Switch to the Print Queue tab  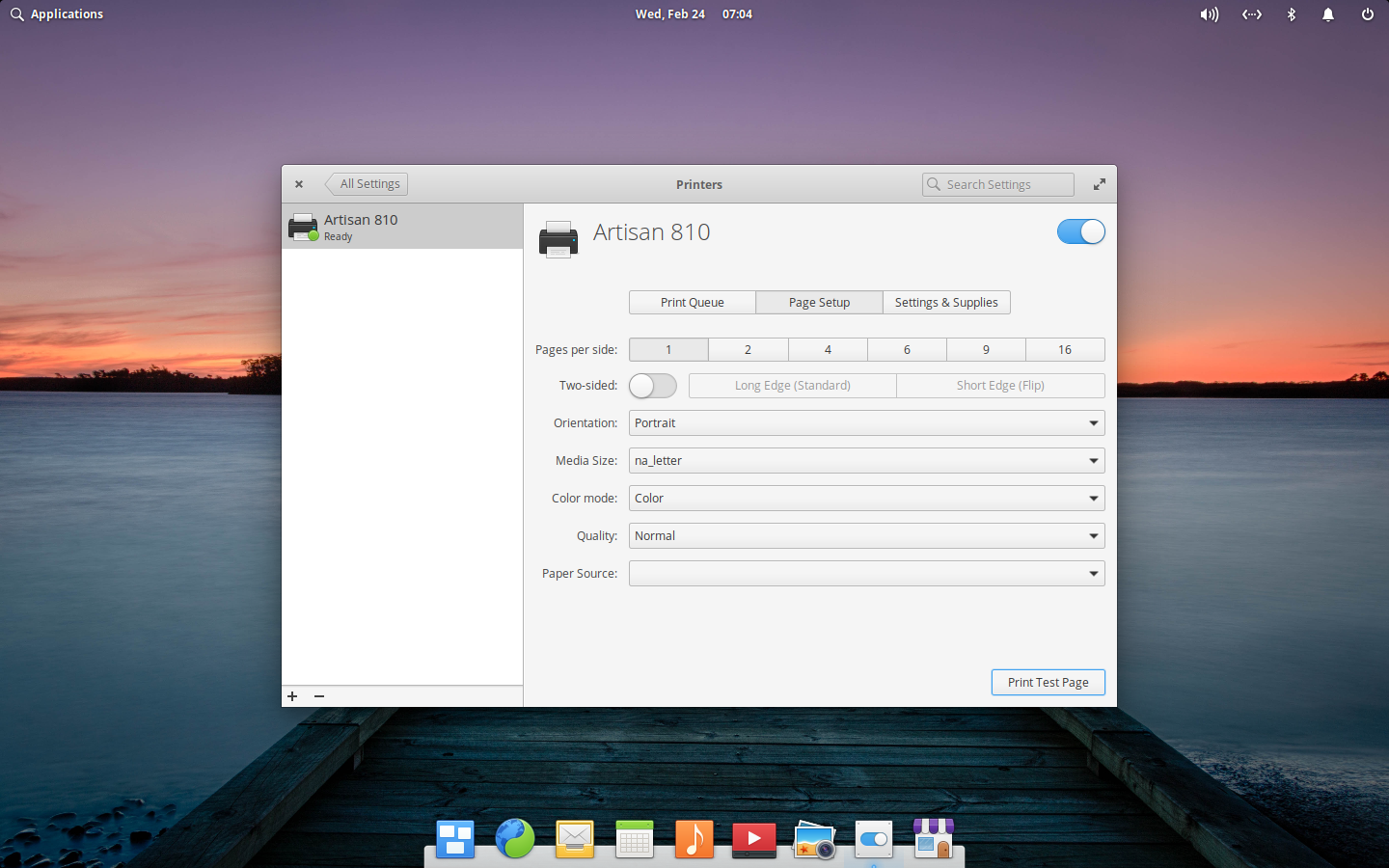[x=692, y=302]
